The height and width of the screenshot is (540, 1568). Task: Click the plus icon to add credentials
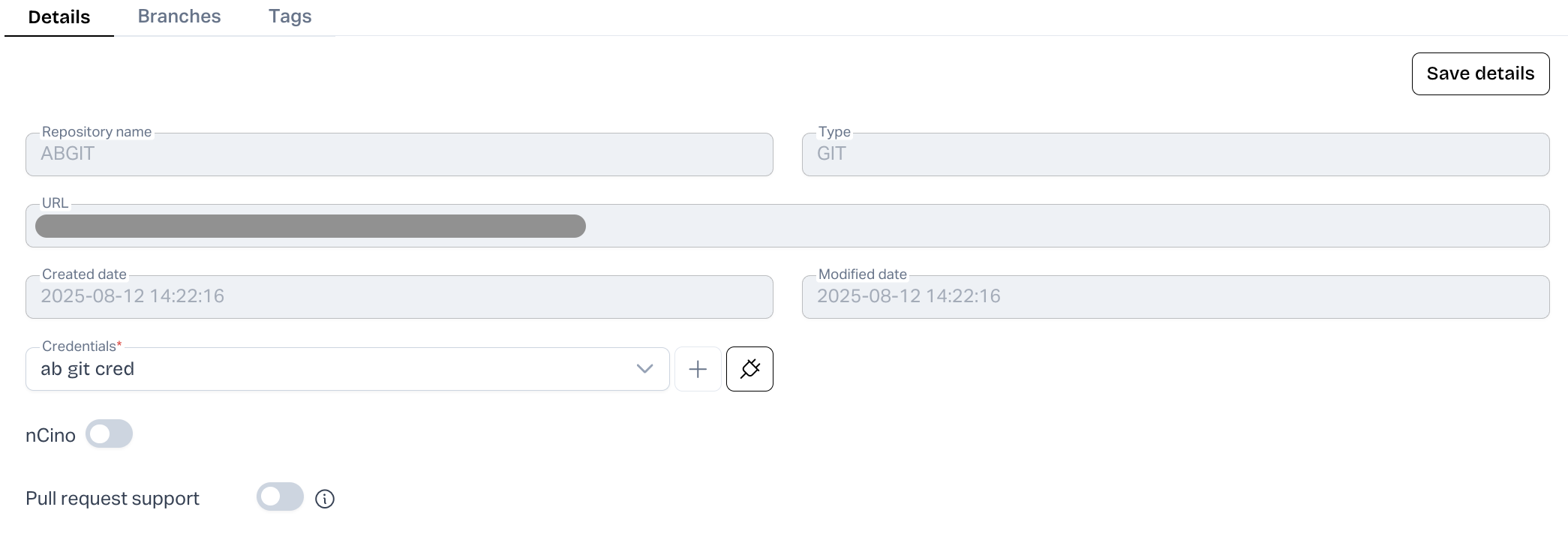tap(698, 369)
